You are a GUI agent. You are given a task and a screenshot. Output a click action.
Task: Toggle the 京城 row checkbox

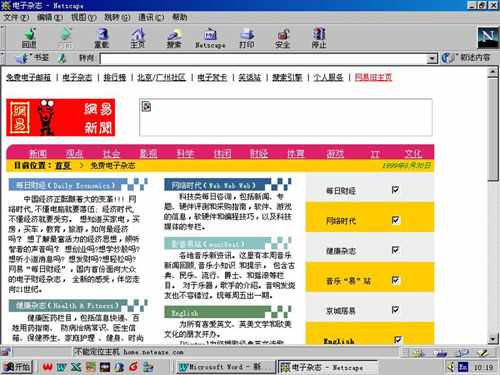[x=395, y=310]
